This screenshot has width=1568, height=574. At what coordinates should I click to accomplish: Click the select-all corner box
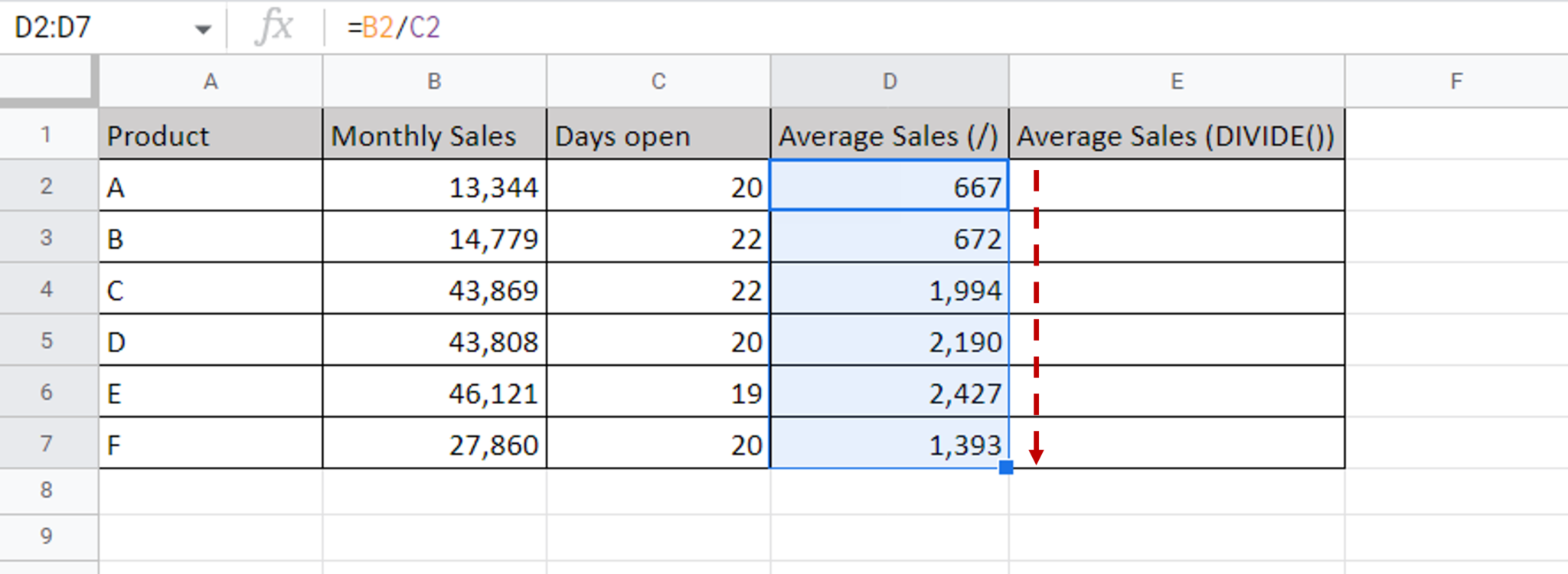[49, 80]
